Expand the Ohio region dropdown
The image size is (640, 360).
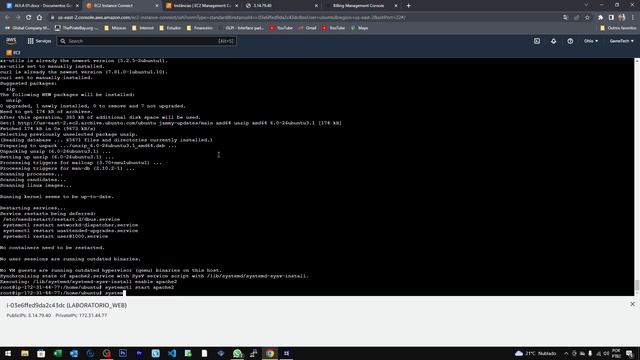(591, 41)
